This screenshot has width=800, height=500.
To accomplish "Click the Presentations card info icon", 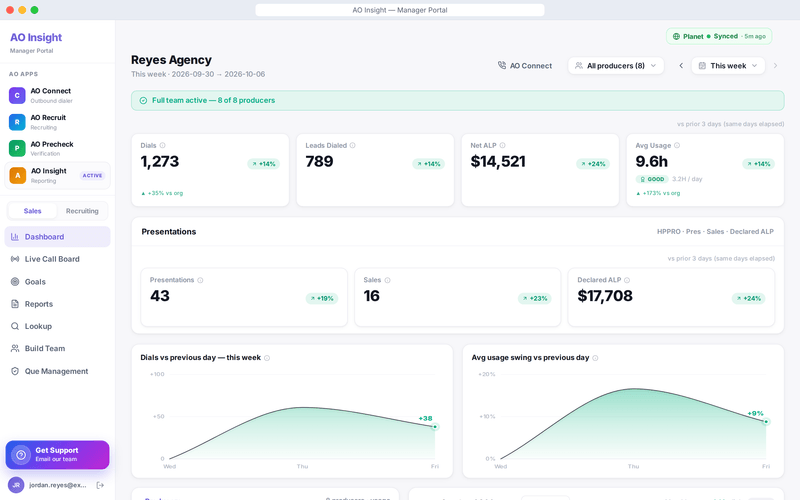I will click(x=200, y=280).
